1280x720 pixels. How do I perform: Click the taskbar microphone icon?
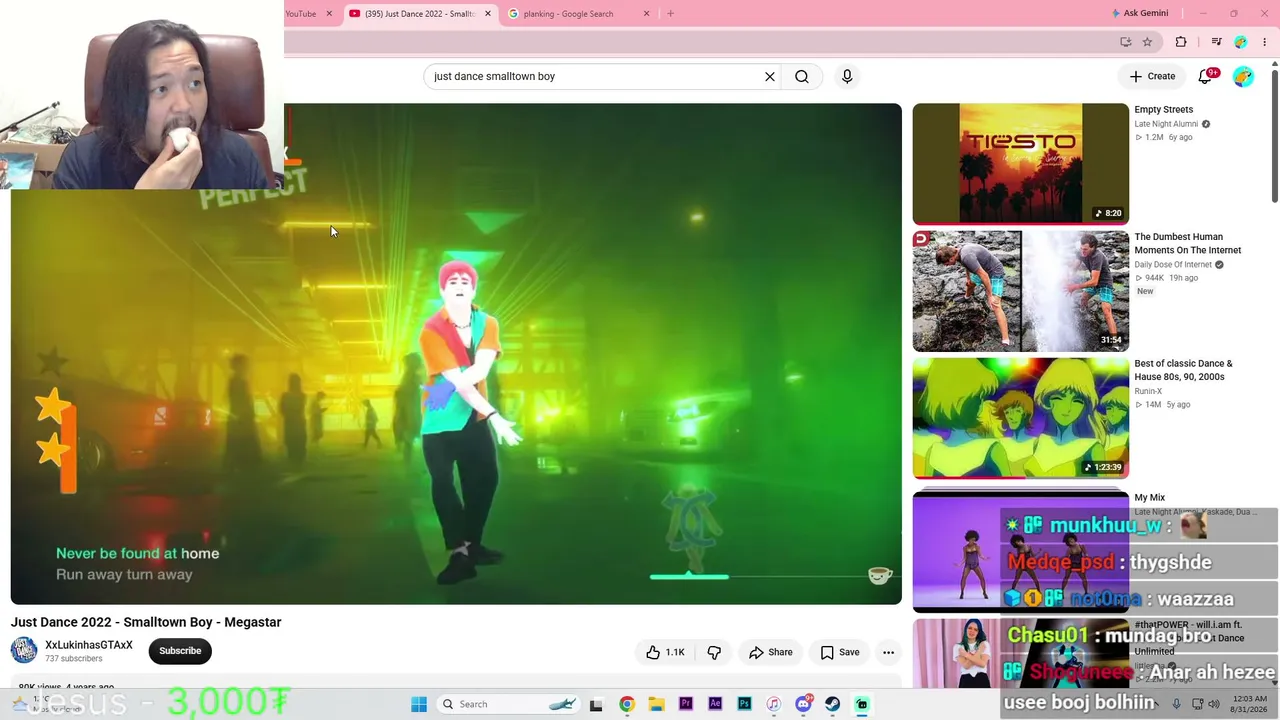[x=1176, y=704]
